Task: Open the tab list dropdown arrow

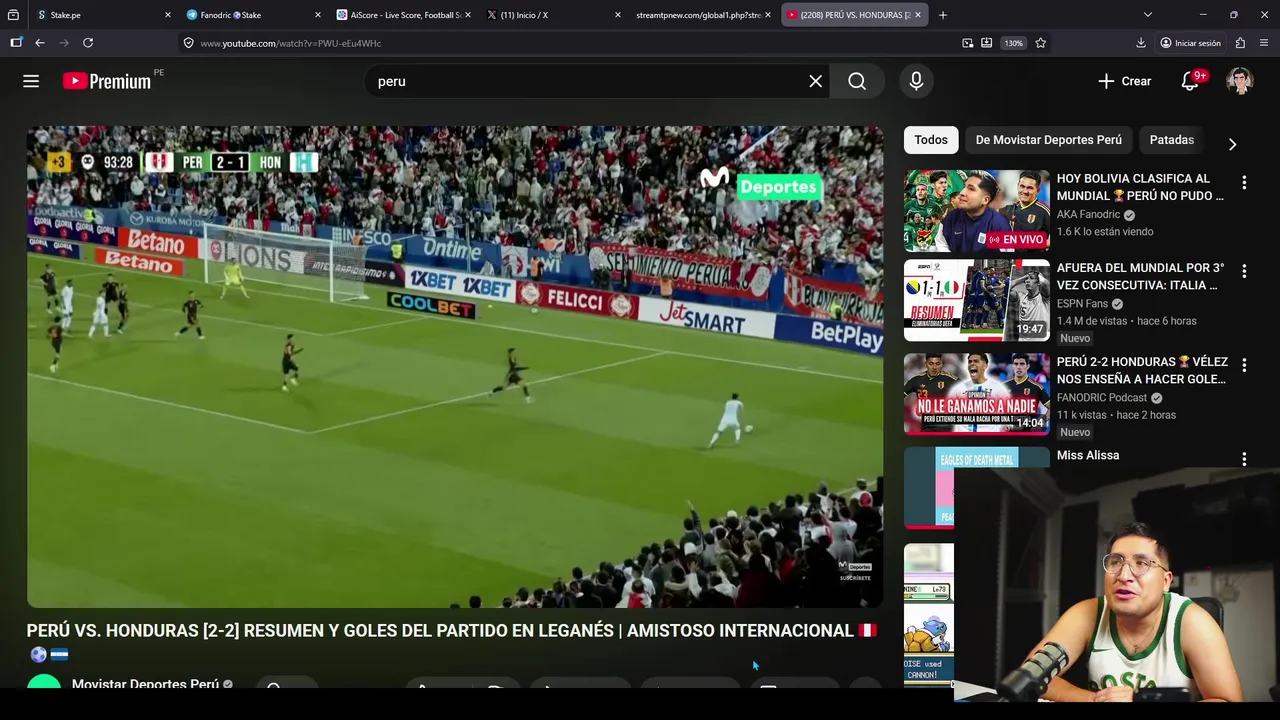Action: tap(1148, 15)
